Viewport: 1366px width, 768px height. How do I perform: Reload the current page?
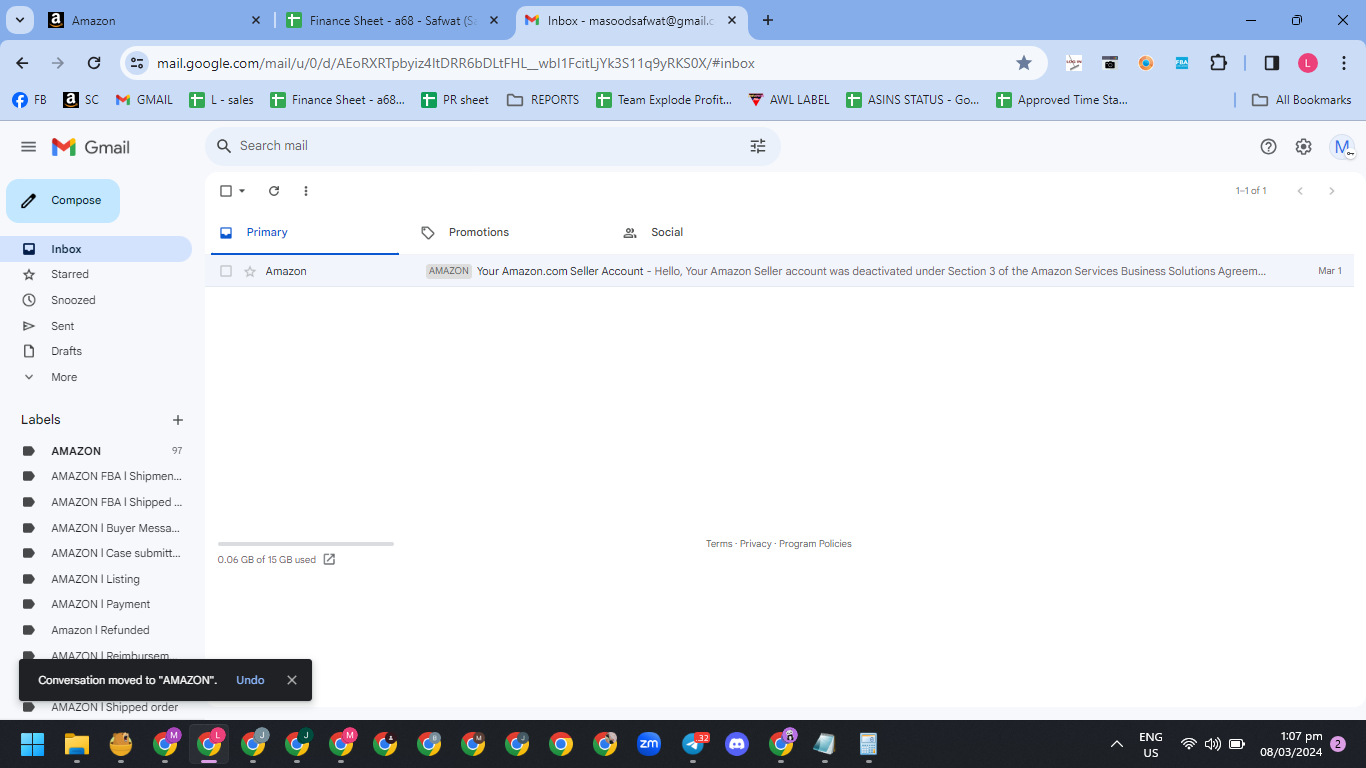(x=94, y=63)
